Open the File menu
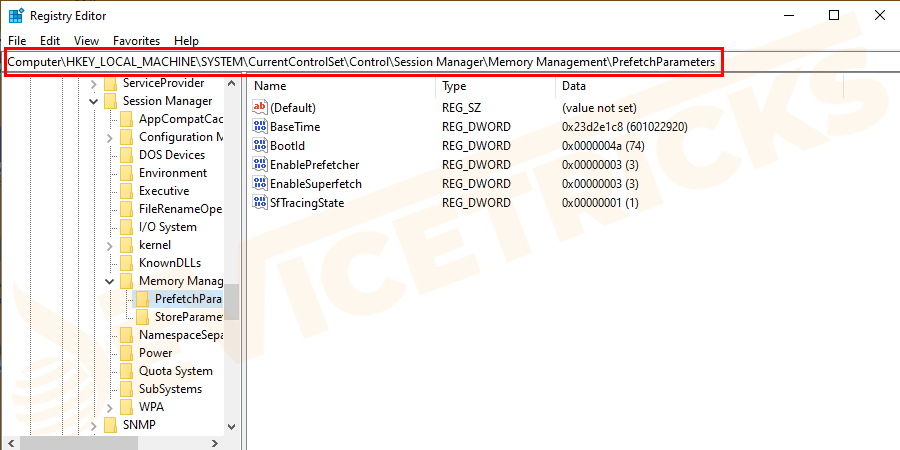 (17, 41)
